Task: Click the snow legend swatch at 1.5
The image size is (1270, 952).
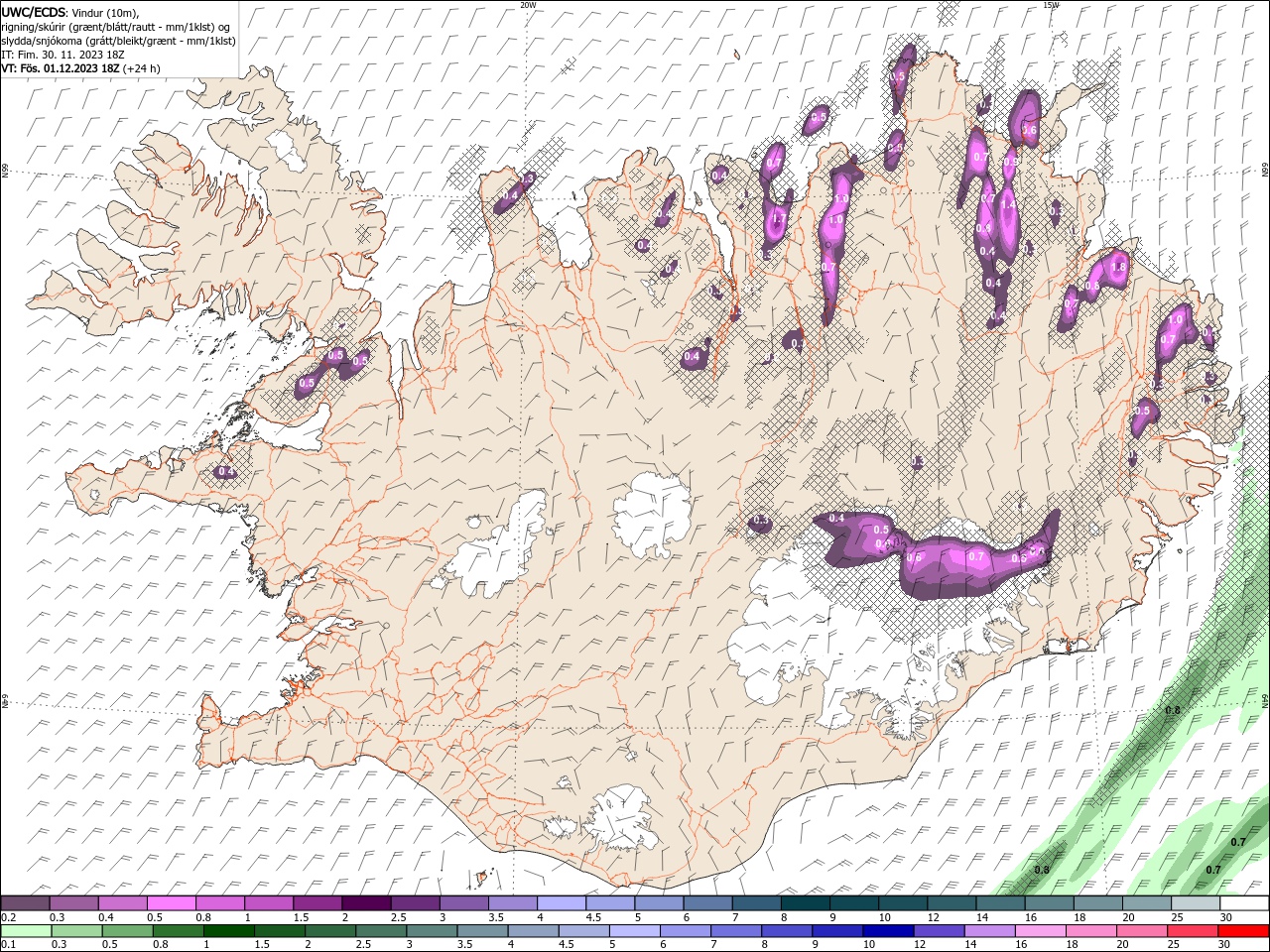Action: 318,903
